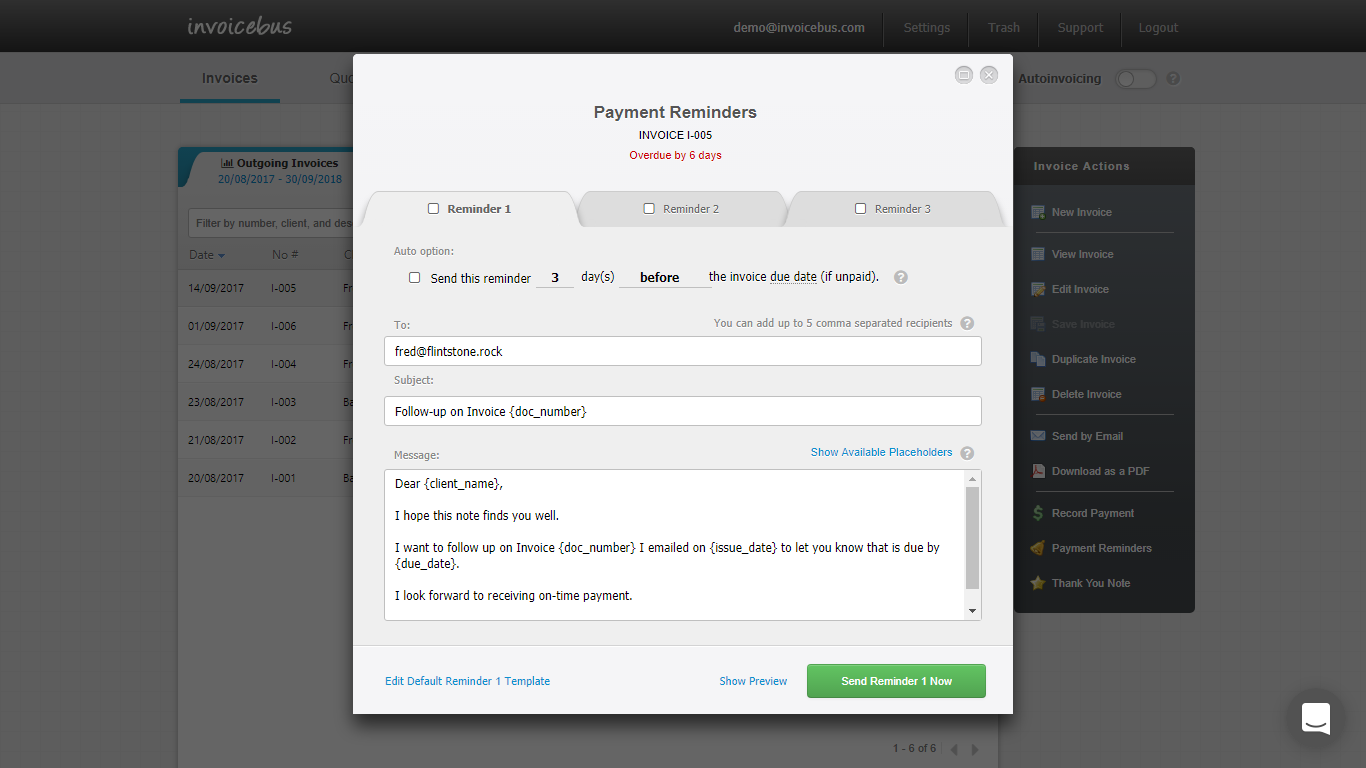
Task: Enable the Send this reminder auto option
Action: [x=415, y=277]
